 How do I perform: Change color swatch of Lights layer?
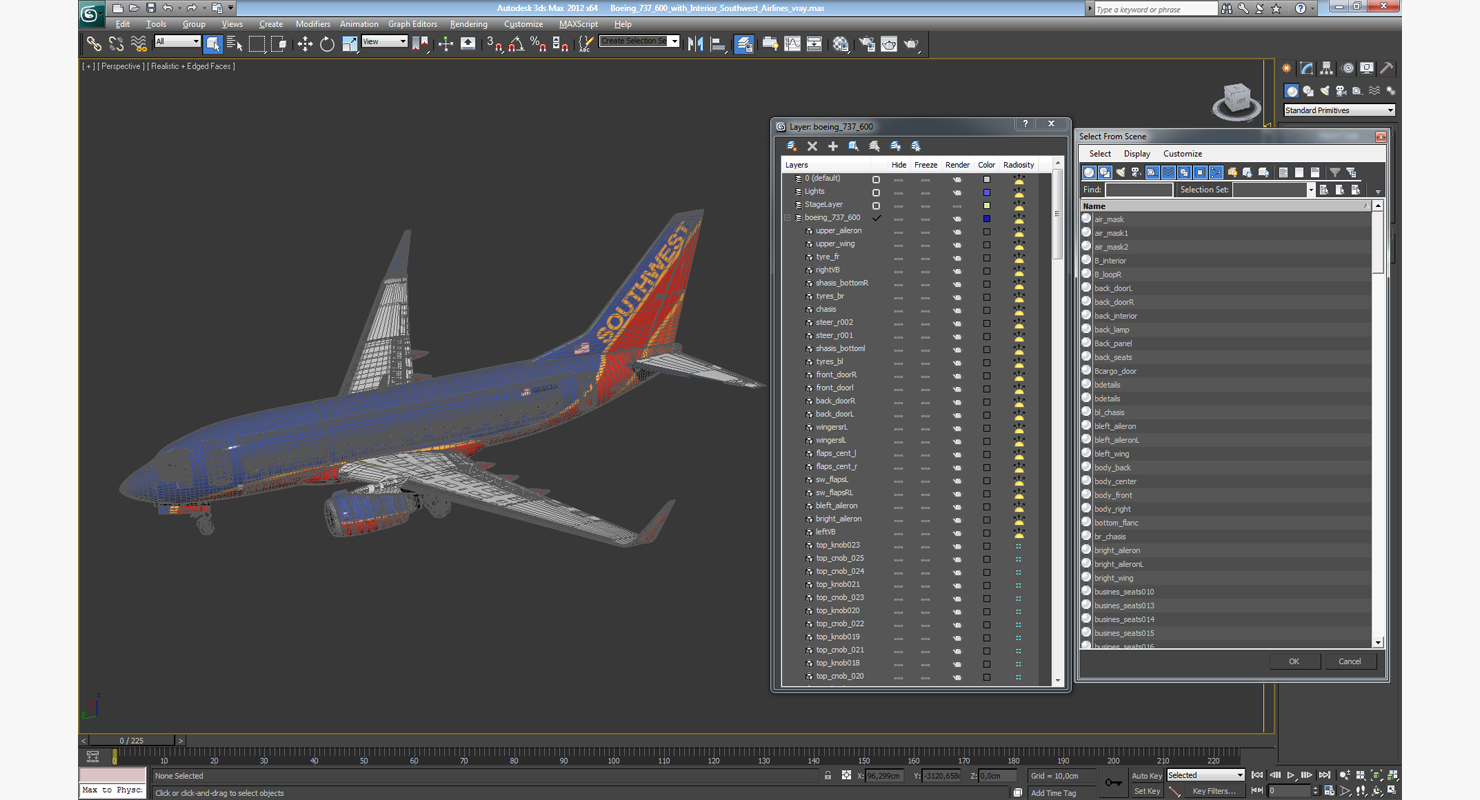986,192
